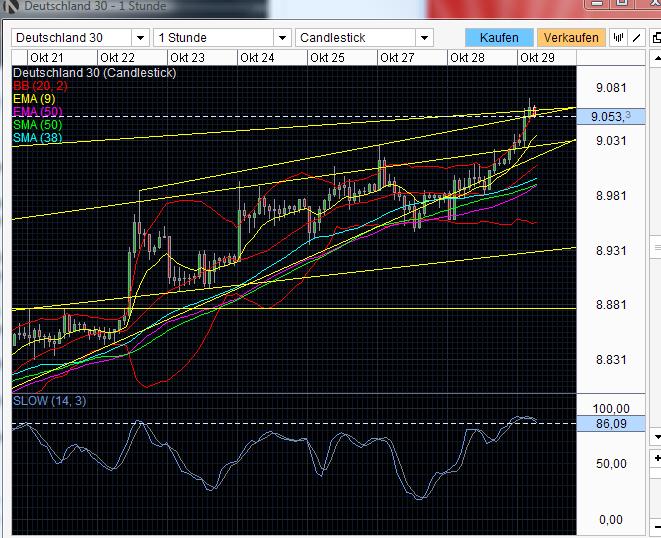Click the vertical scrollbar grip handle
The height and width of the screenshot is (538, 661).
pyautogui.click(x=656, y=248)
